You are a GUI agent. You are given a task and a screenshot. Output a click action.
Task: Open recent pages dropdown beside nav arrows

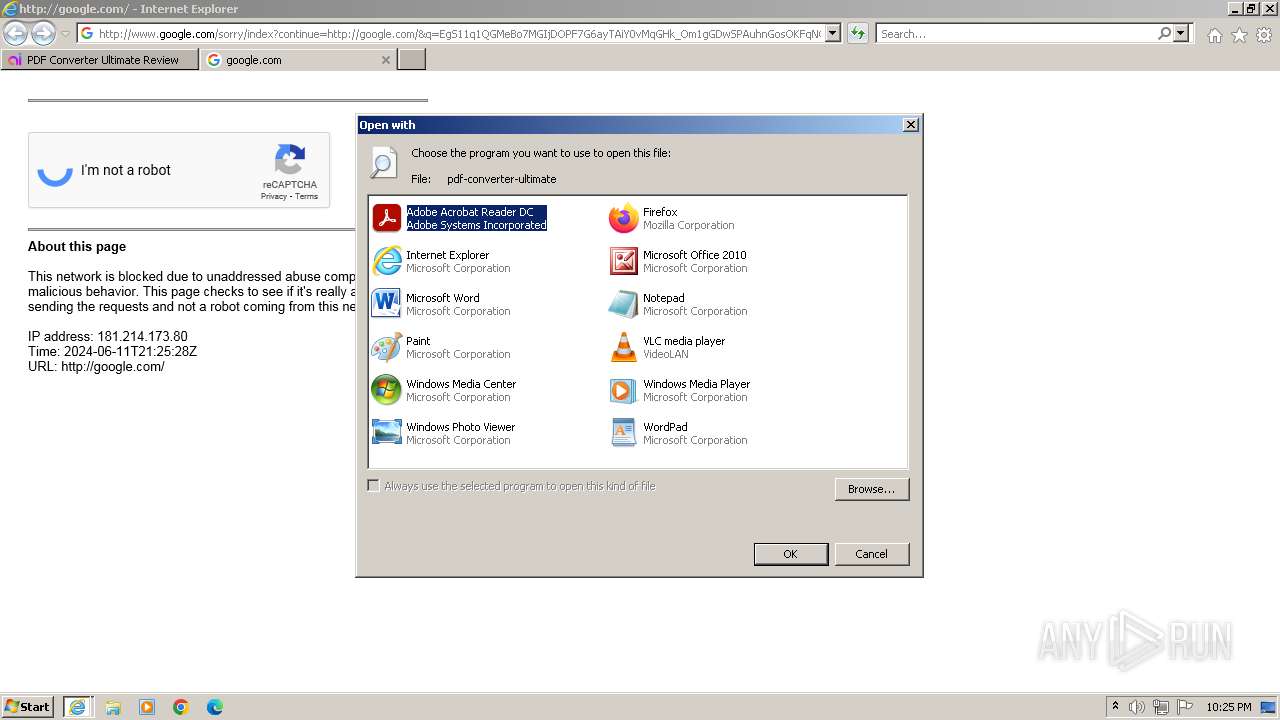[65, 34]
